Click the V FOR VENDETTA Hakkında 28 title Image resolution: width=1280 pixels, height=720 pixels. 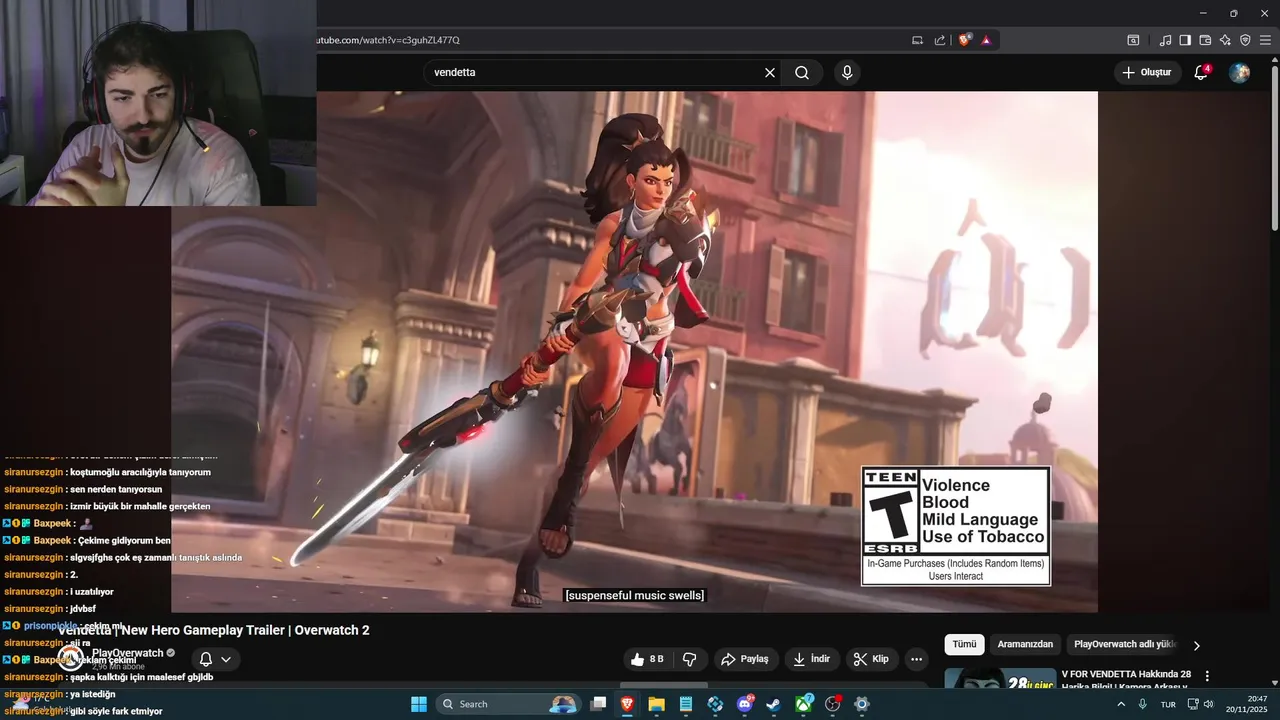coord(1126,675)
